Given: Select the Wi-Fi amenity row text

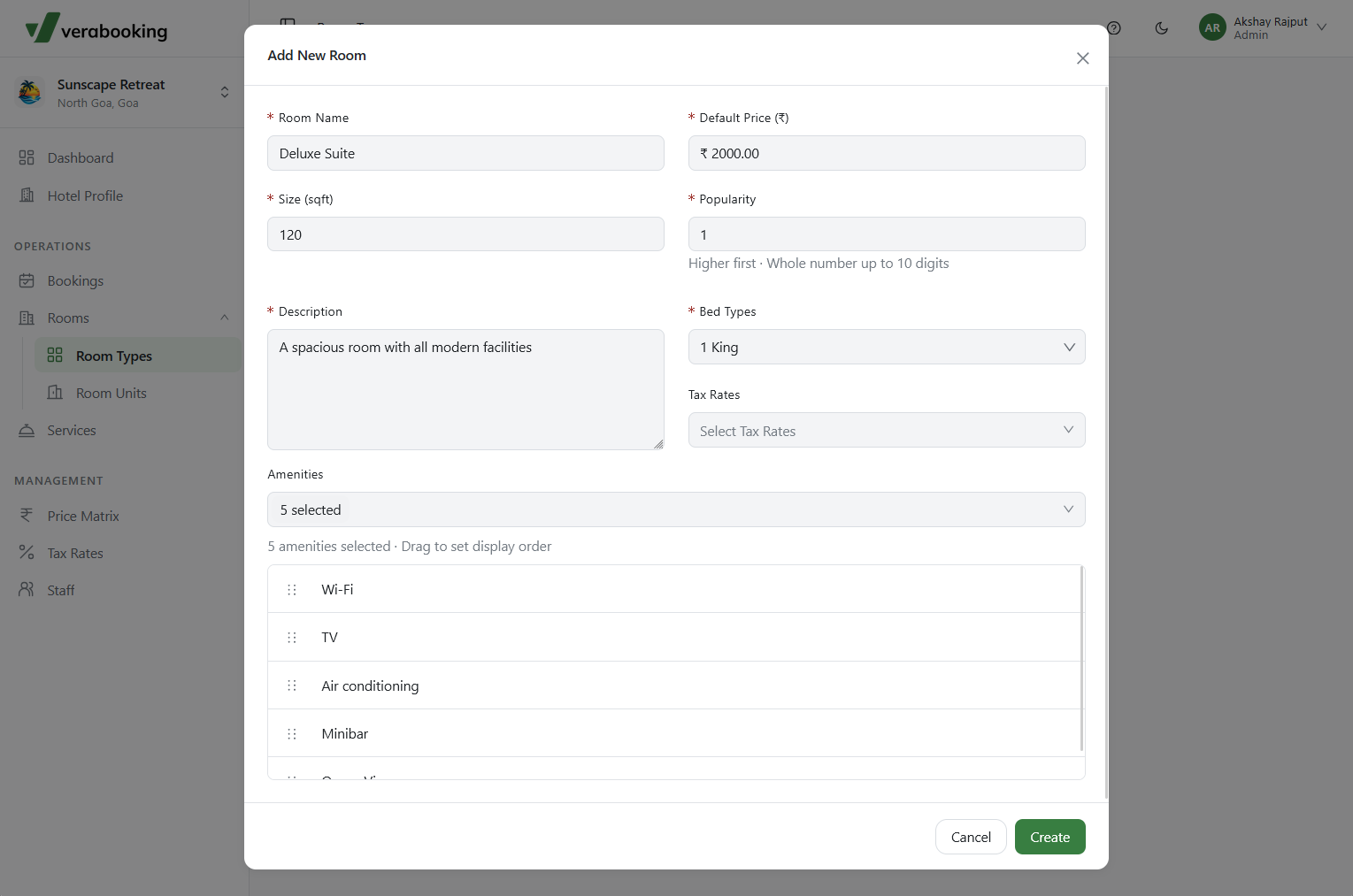Looking at the screenshot, I should (x=337, y=590).
